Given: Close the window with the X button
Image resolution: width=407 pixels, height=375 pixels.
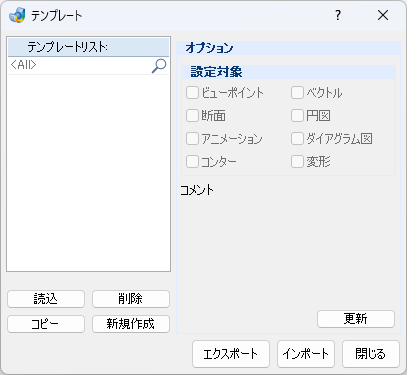Looking at the screenshot, I should [x=383, y=15].
